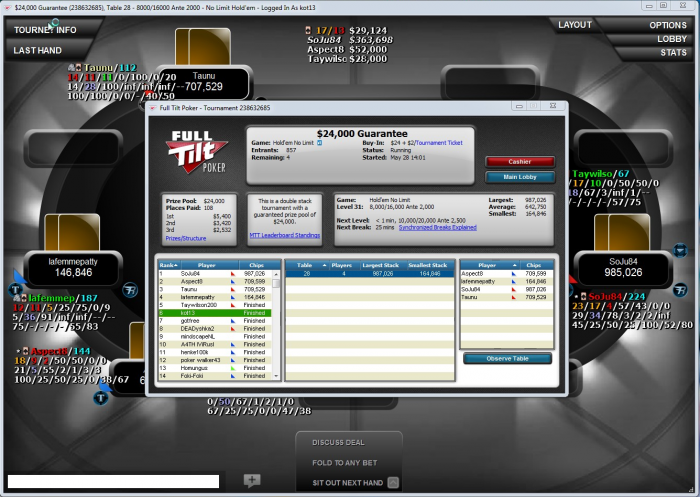700x497 pixels.
Task: Select mindscapeNL row in rank list
Action: pyautogui.click(x=215, y=336)
